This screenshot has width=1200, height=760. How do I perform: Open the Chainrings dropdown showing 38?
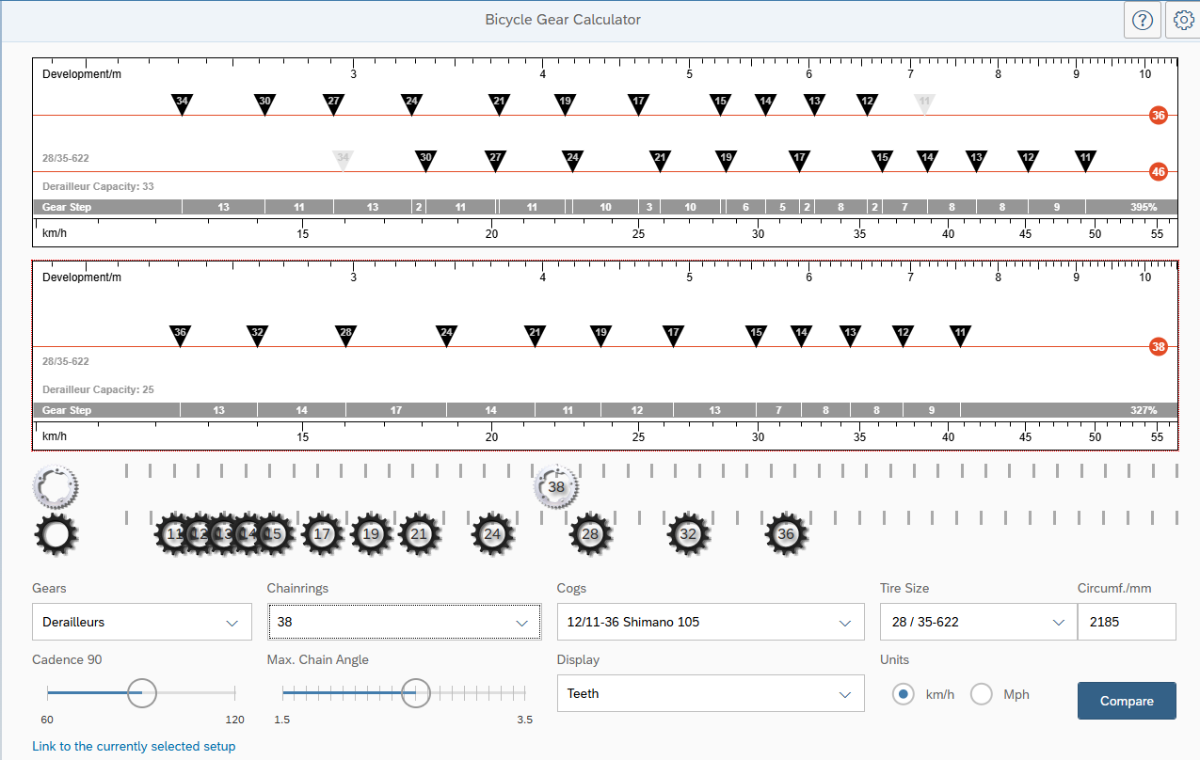(x=403, y=622)
